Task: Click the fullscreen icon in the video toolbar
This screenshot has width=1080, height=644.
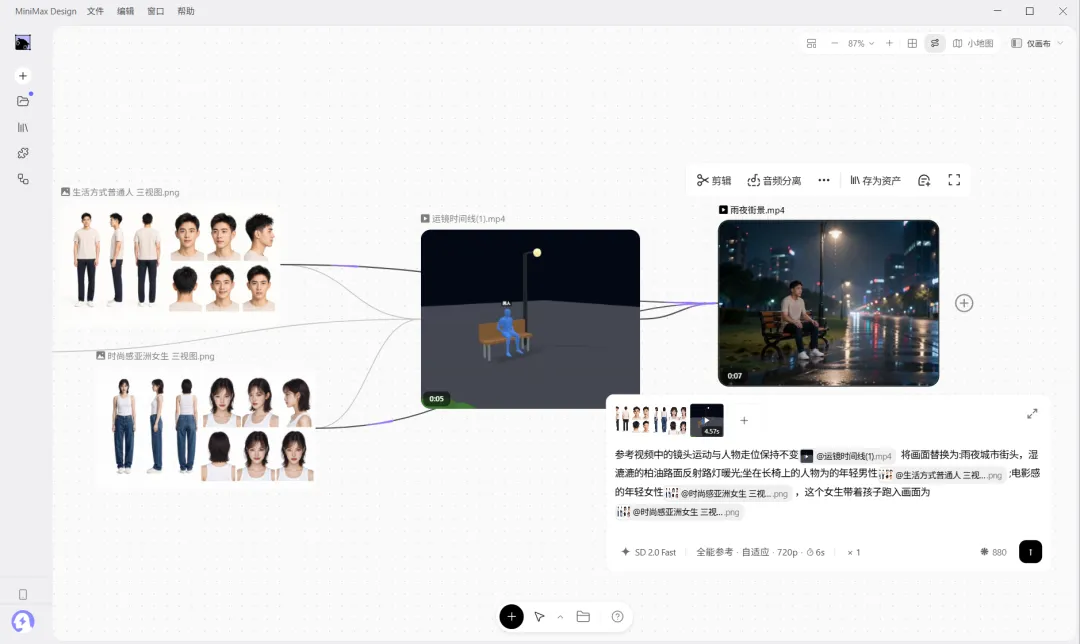Action: 954,180
